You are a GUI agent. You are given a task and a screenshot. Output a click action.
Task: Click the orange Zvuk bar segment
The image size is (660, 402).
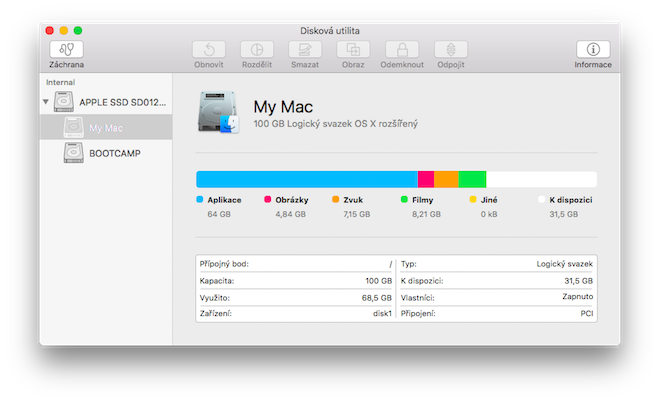pyautogui.click(x=446, y=179)
